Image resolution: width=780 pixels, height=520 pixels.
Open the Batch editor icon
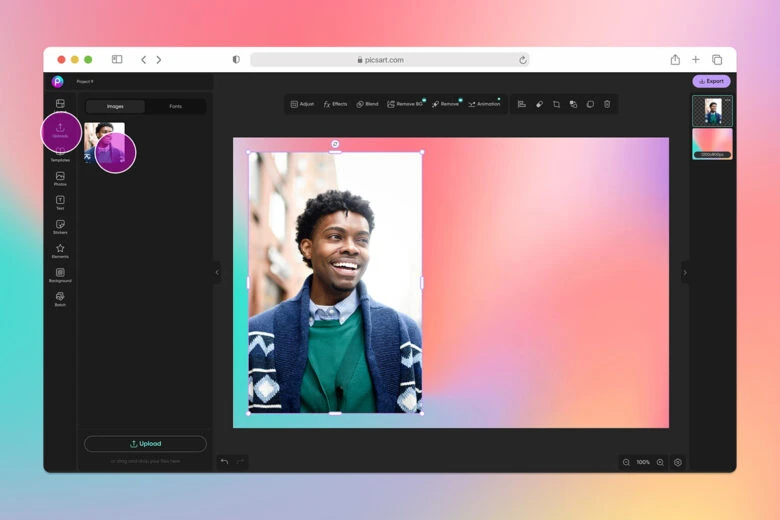tap(60, 298)
